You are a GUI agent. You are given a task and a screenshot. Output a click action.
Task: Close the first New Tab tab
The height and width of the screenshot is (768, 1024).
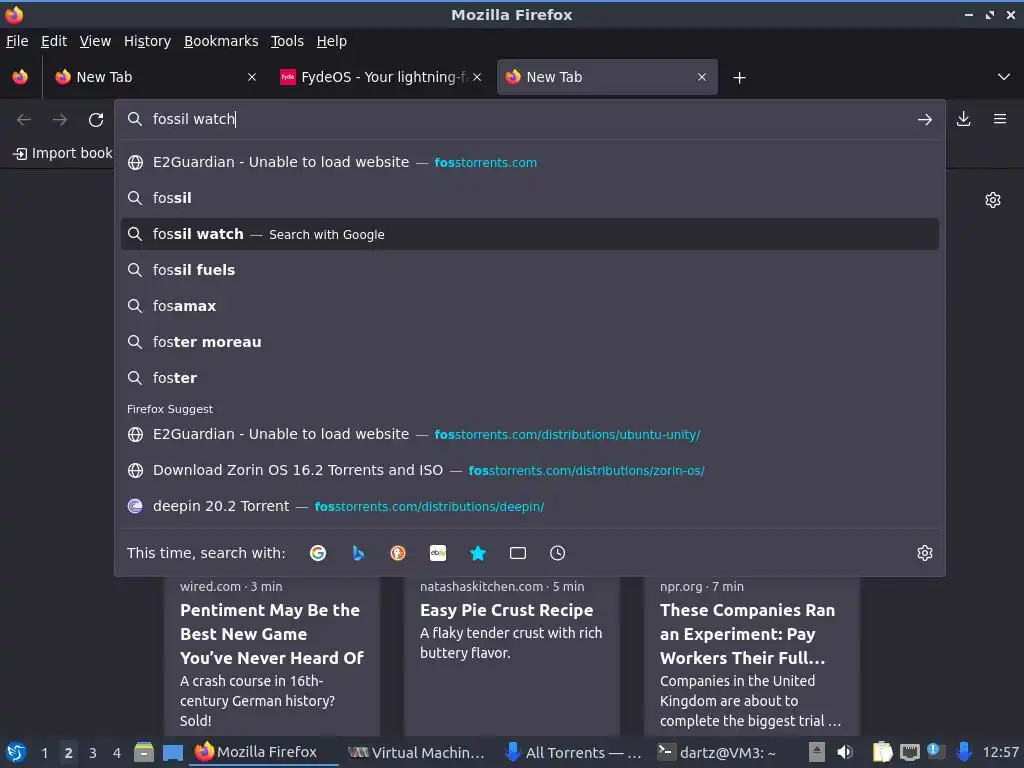tap(252, 77)
